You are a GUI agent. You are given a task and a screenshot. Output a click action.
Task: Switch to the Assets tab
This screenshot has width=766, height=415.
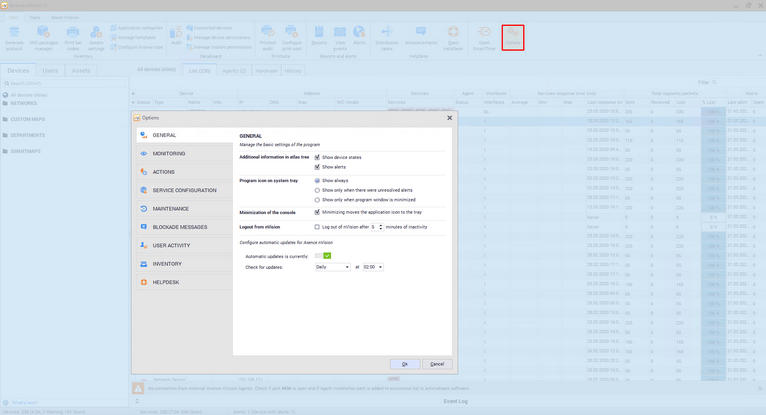click(81, 71)
